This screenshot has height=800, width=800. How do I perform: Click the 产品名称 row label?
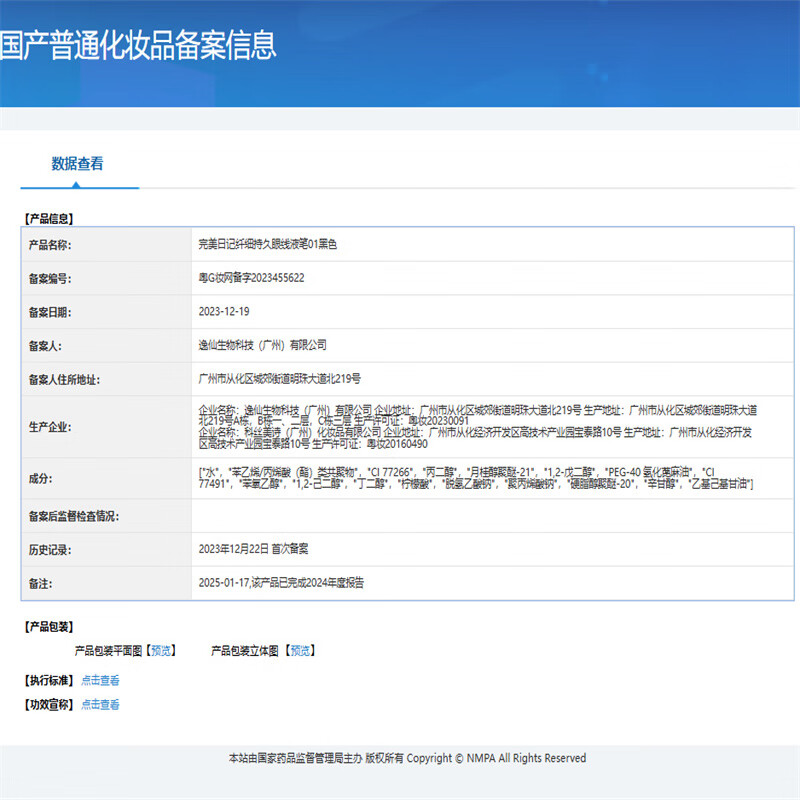[50, 244]
